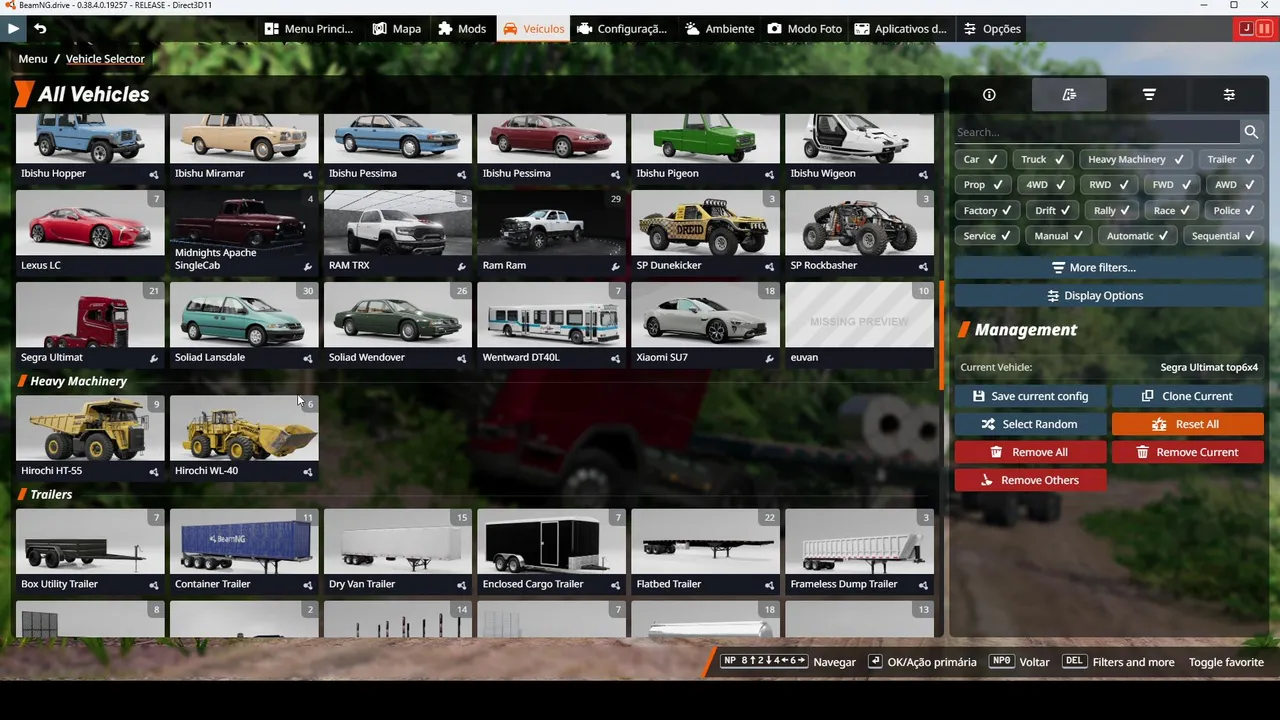
Task: Select the Enclosed Cargo Trailer thumbnail
Action: point(551,541)
